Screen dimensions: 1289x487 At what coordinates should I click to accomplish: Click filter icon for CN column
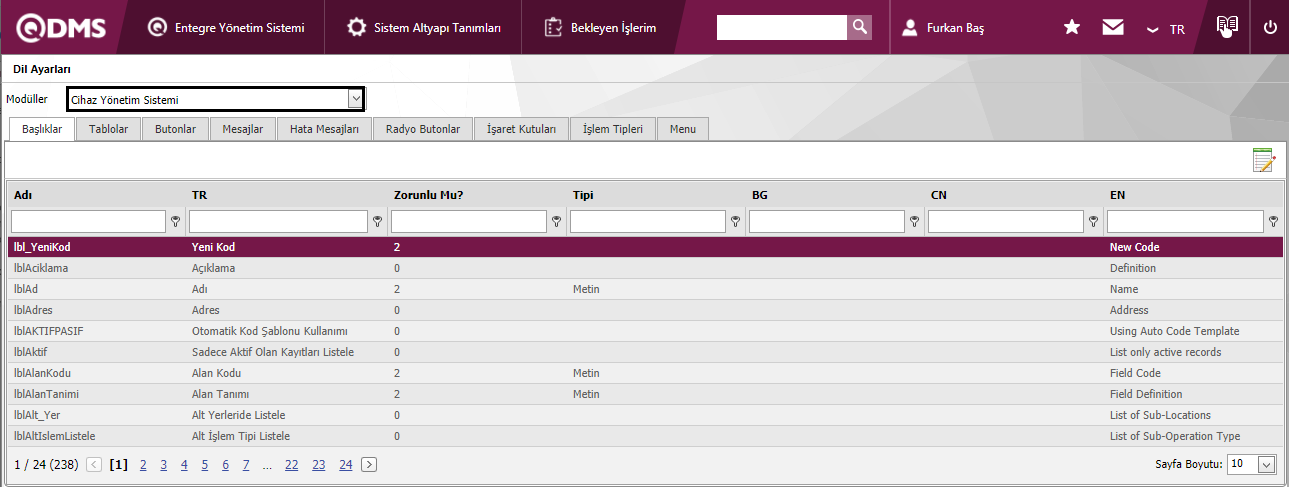(x=1093, y=222)
